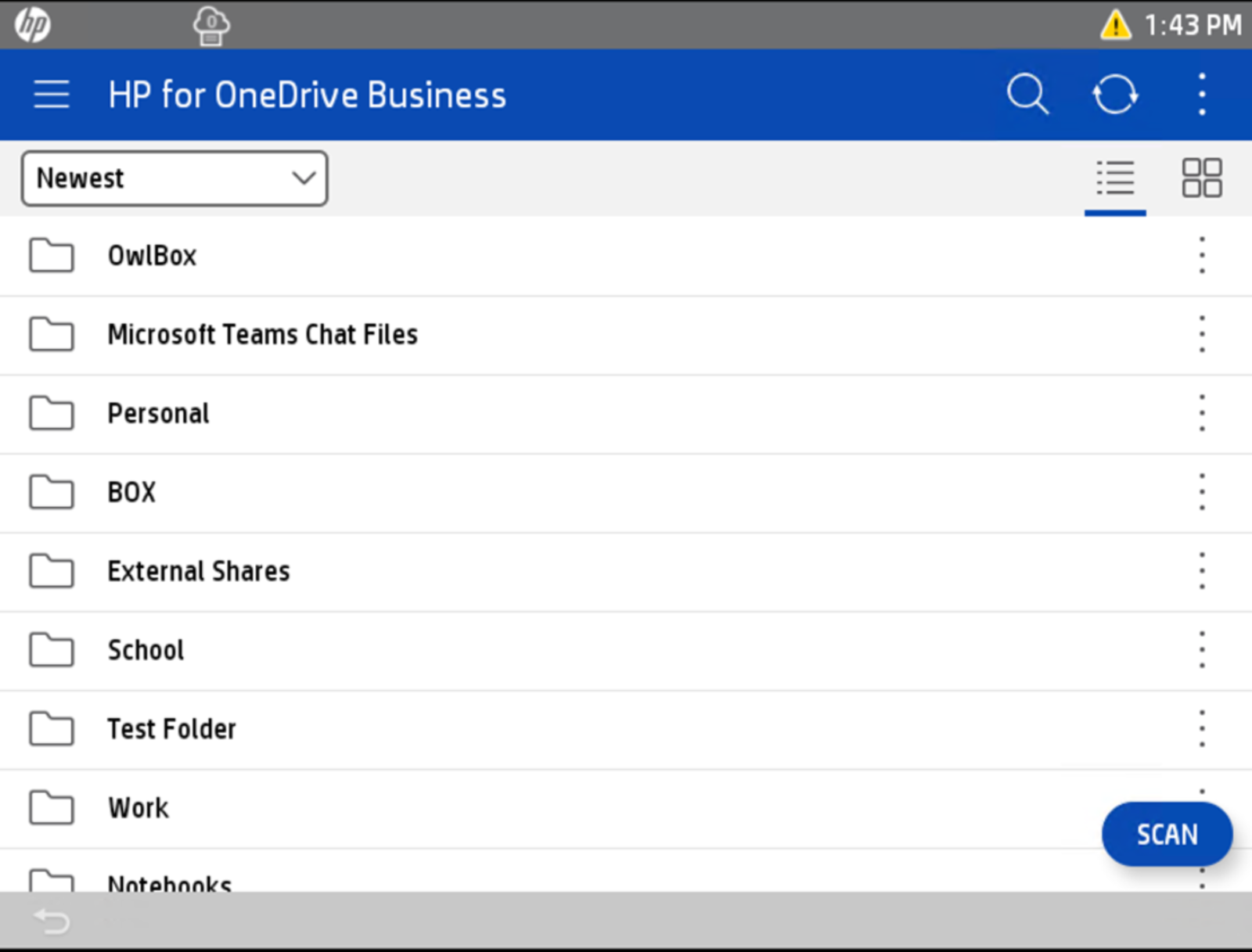Select the School folder name
Image resolution: width=1252 pixels, height=952 pixels.
pyautogui.click(x=146, y=650)
